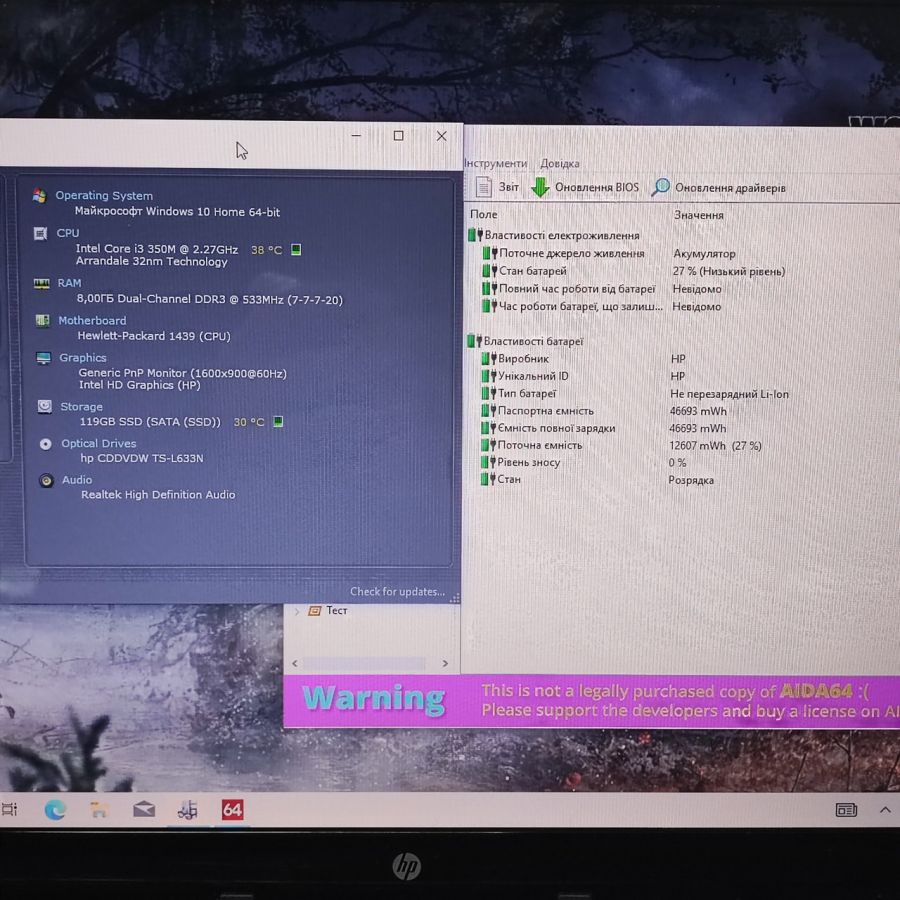Open Task View on the taskbar
900x900 pixels.
(x=10, y=809)
